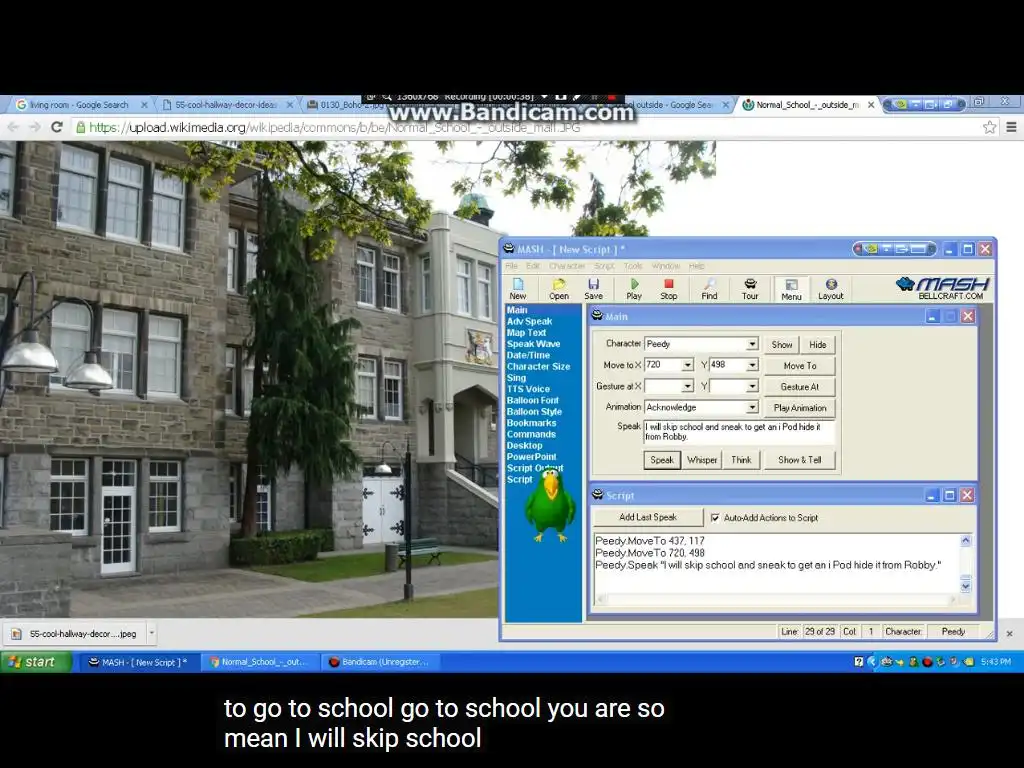Click the Show character button
The width and height of the screenshot is (1024, 768).
[x=782, y=345]
